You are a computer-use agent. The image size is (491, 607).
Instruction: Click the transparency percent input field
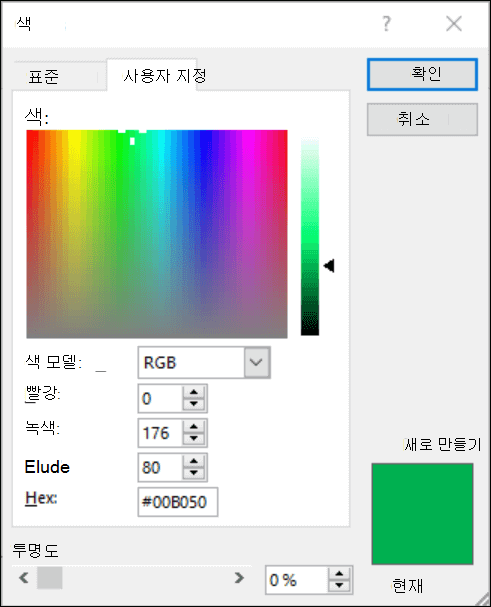click(x=297, y=580)
